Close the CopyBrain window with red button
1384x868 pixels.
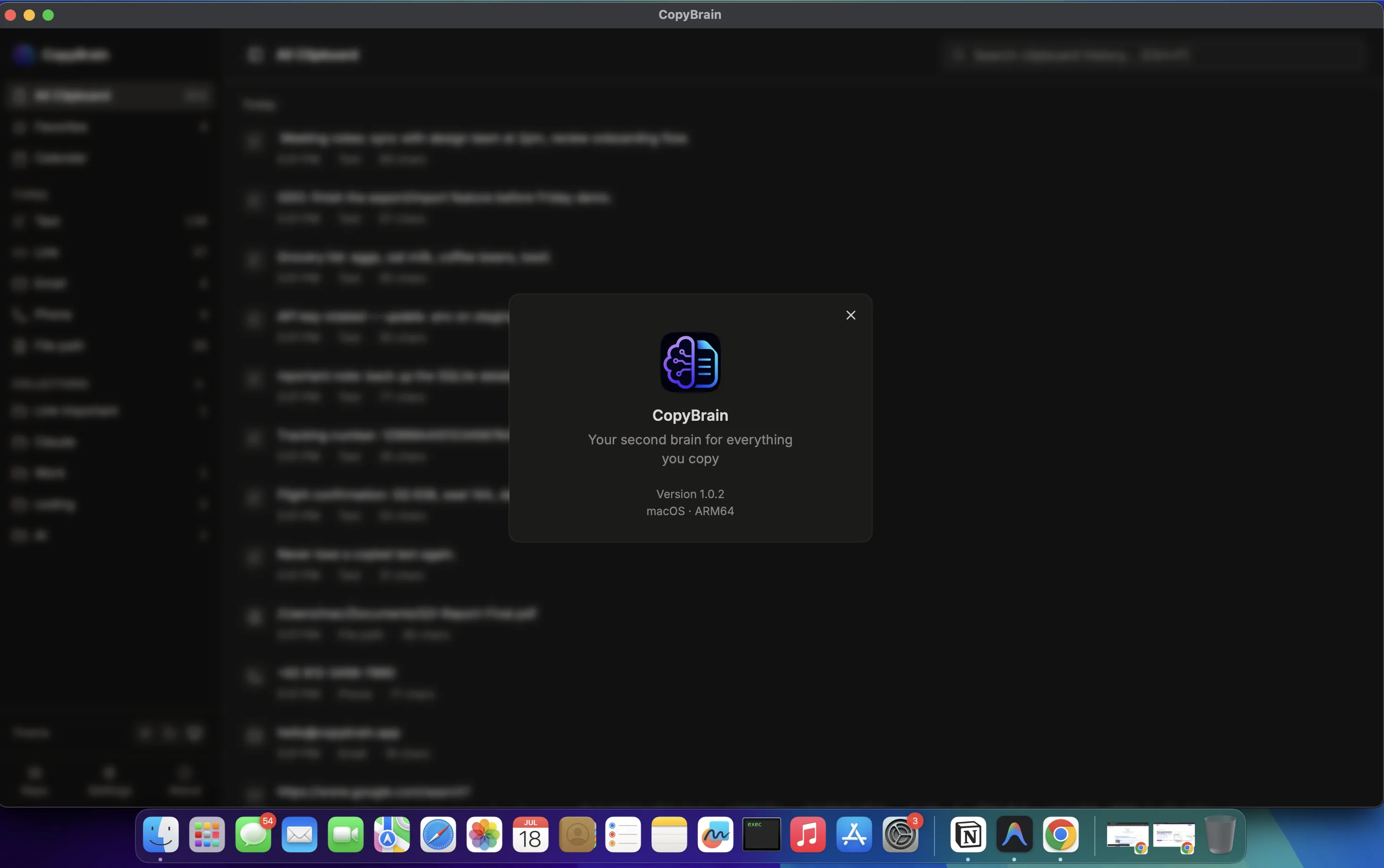10,15
